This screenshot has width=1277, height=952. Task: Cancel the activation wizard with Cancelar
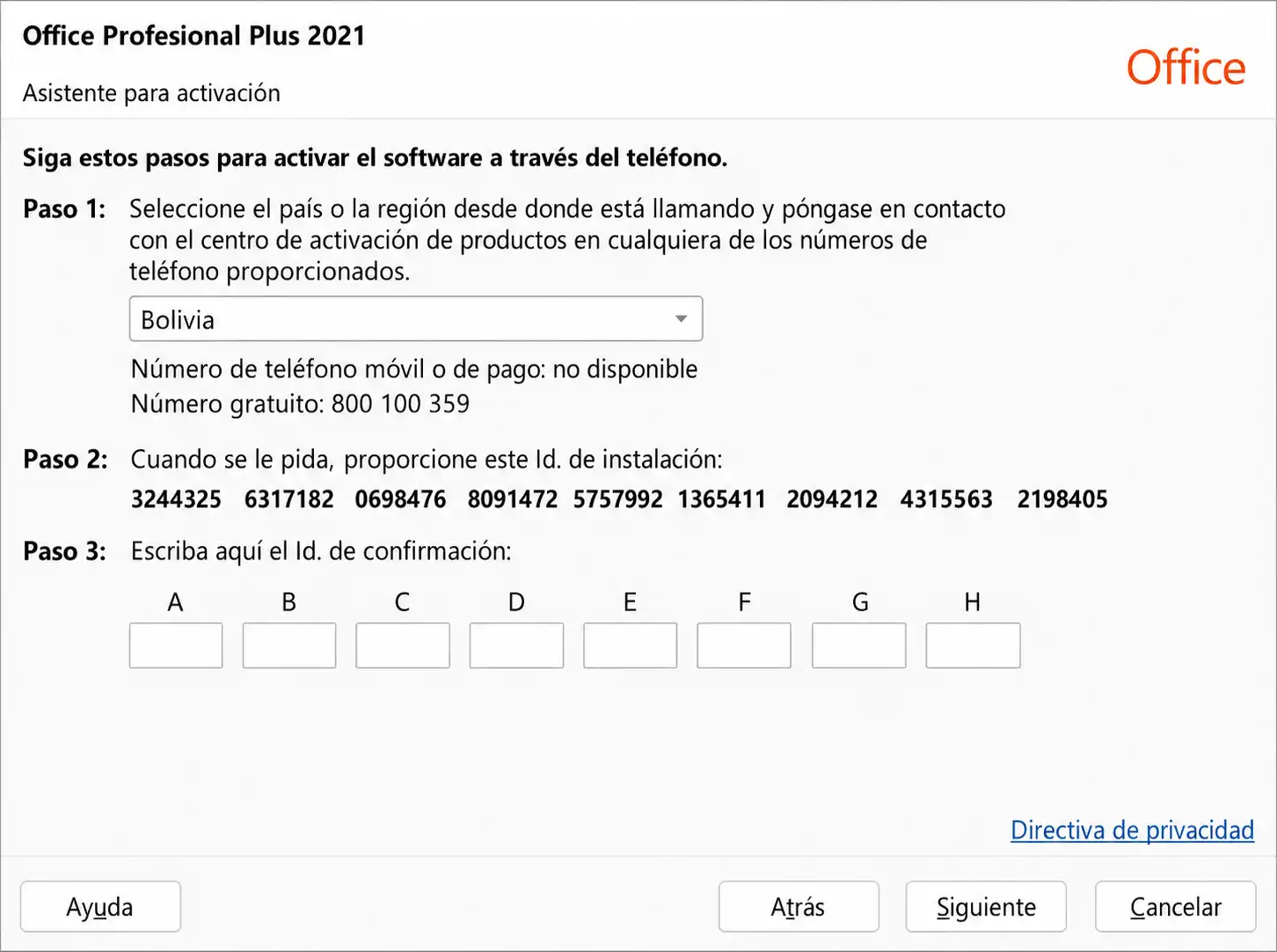point(1175,906)
